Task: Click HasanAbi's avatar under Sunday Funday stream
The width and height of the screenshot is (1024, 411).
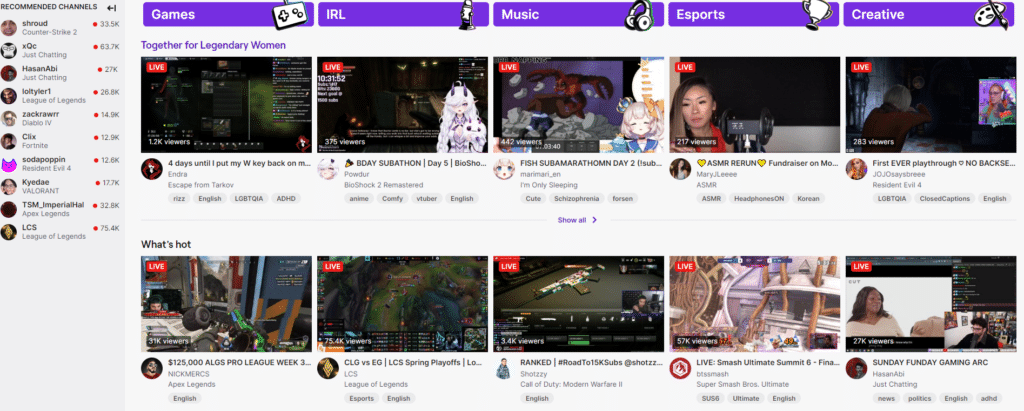Action: pyautogui.click(x=856, y=367)
